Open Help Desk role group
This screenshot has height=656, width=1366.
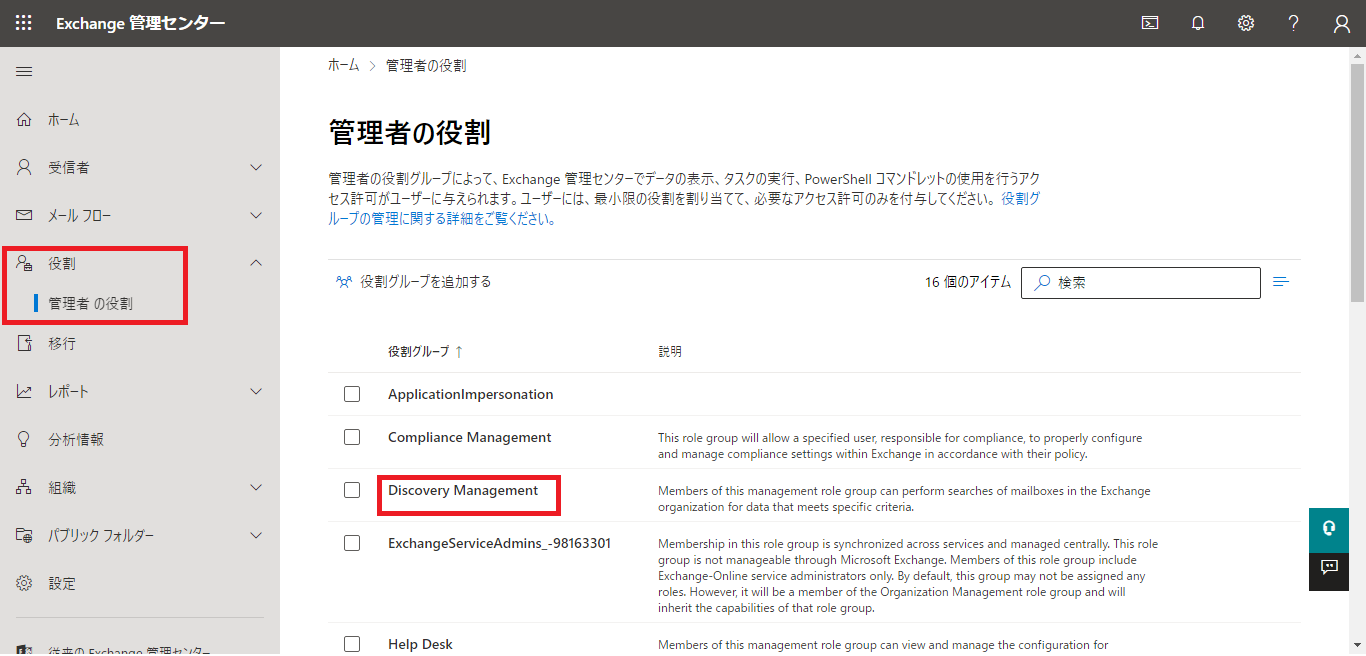pyautogui.click(x=420, y=644)
